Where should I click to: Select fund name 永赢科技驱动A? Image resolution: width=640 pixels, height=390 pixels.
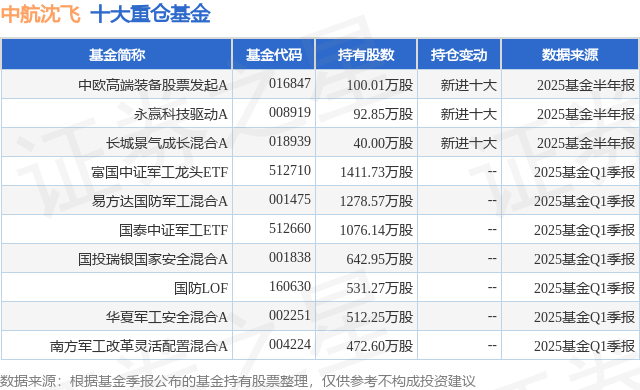(x=181, y=114)
